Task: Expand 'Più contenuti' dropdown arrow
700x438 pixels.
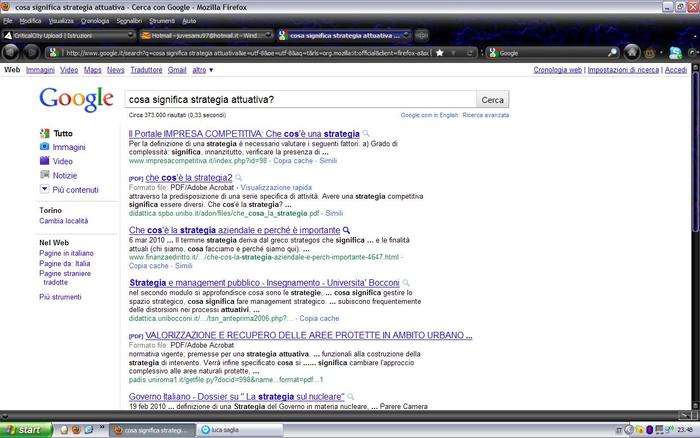Action: pyautogui.click(x=44, y=189)
